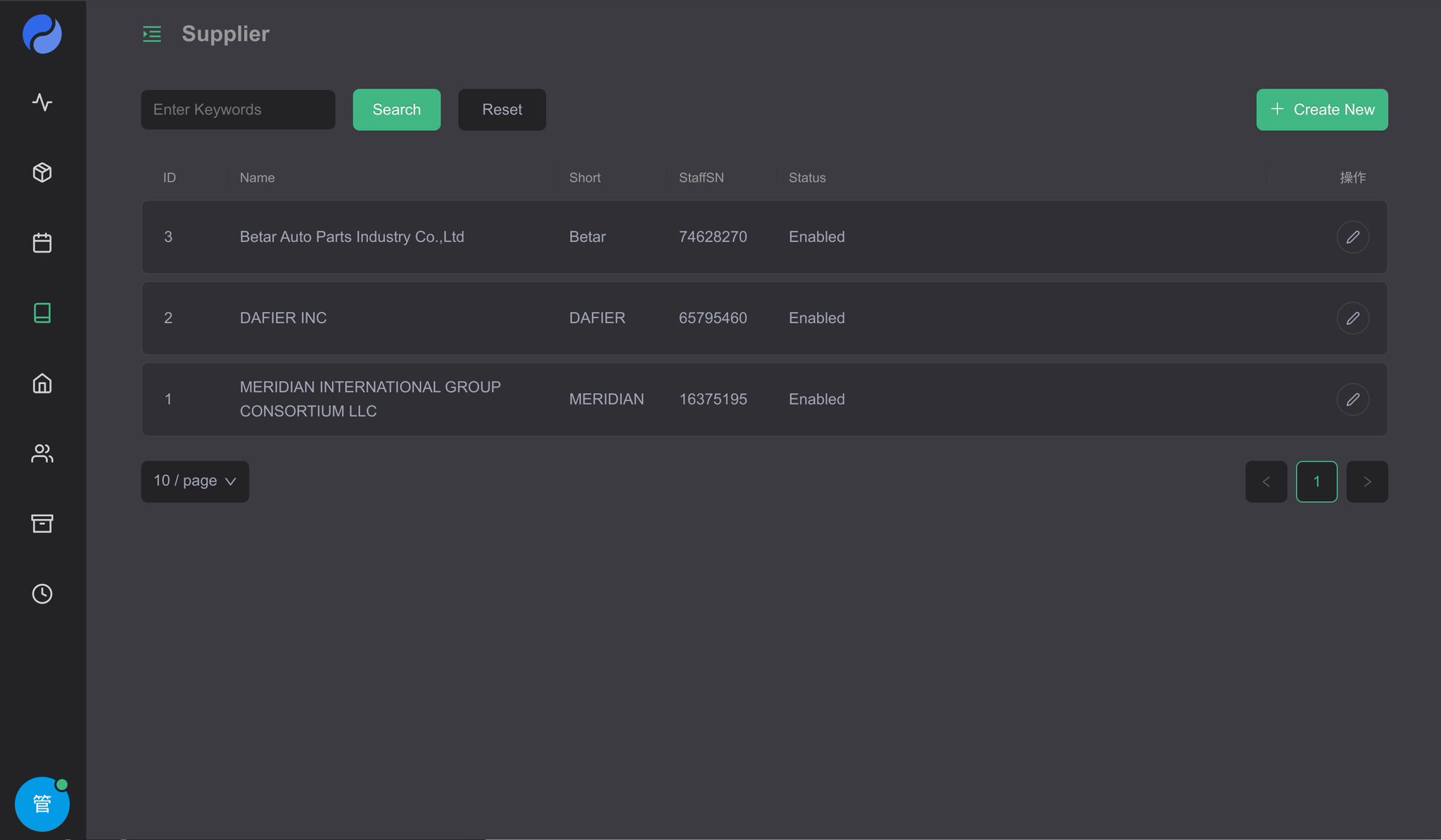Select the green book sidebar icon

pos(42,313)
